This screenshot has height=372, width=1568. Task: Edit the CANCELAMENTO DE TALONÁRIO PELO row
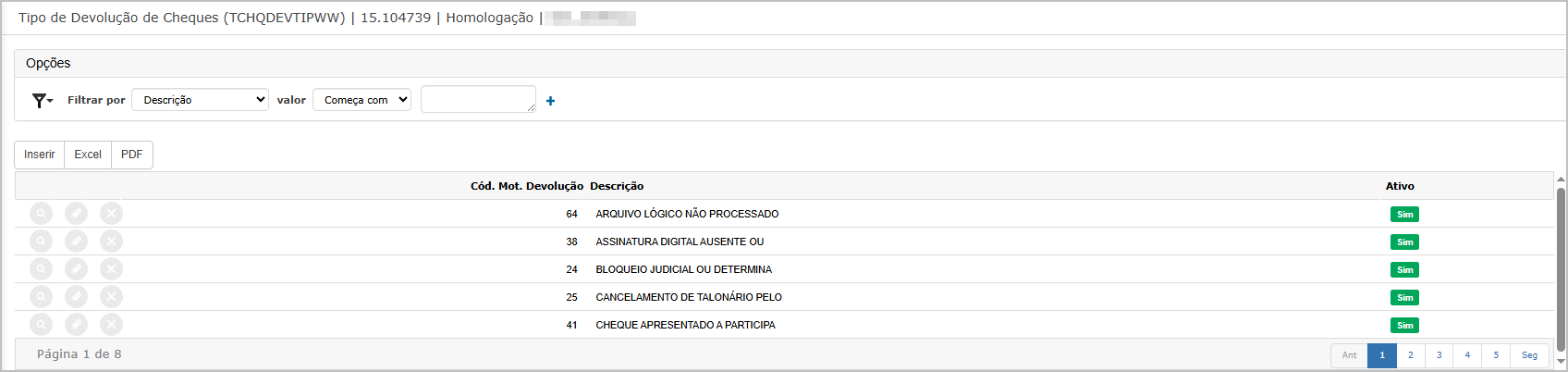coord(76,297)
